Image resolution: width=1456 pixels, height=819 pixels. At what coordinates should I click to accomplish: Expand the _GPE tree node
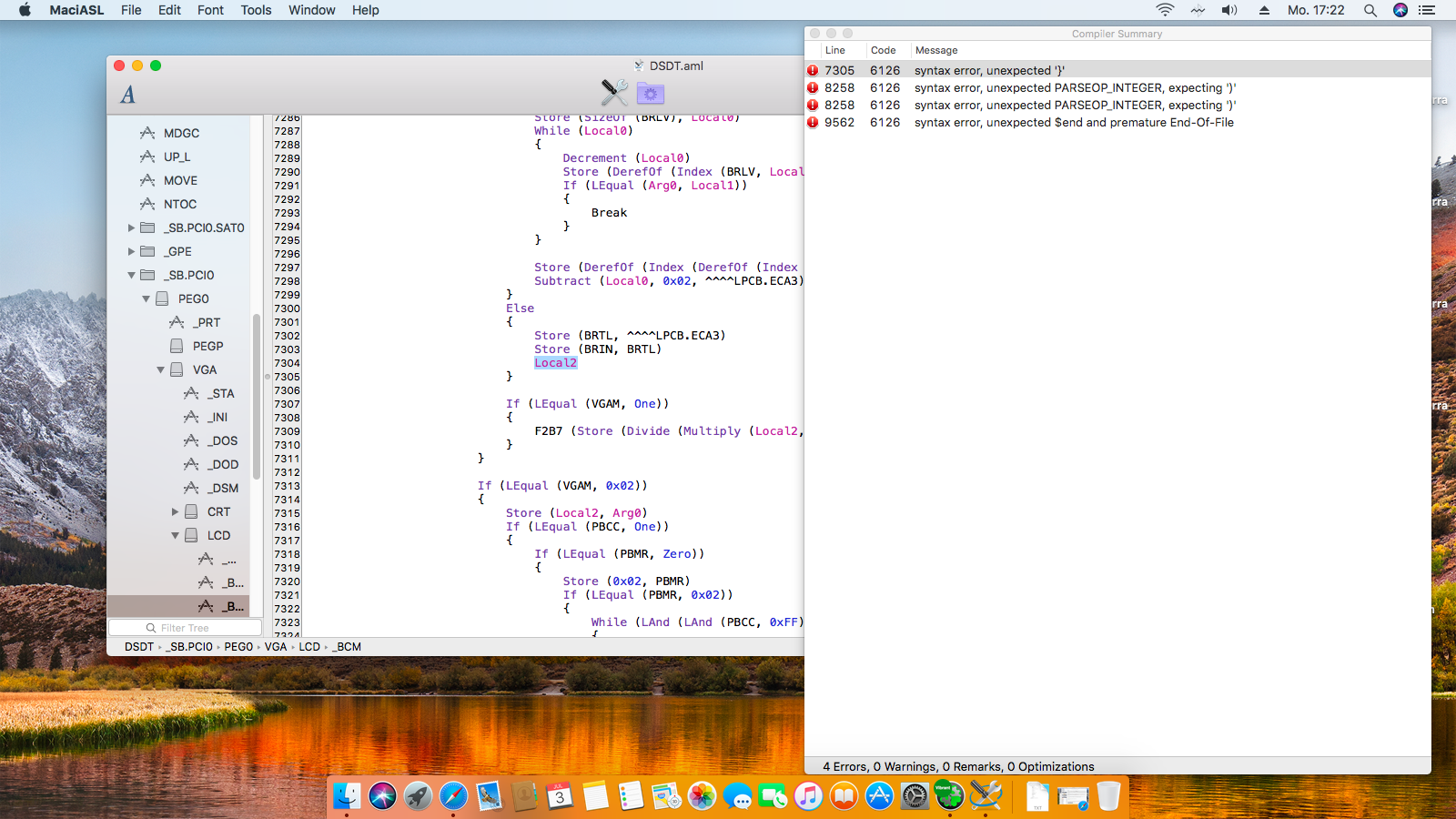(131, 252)
